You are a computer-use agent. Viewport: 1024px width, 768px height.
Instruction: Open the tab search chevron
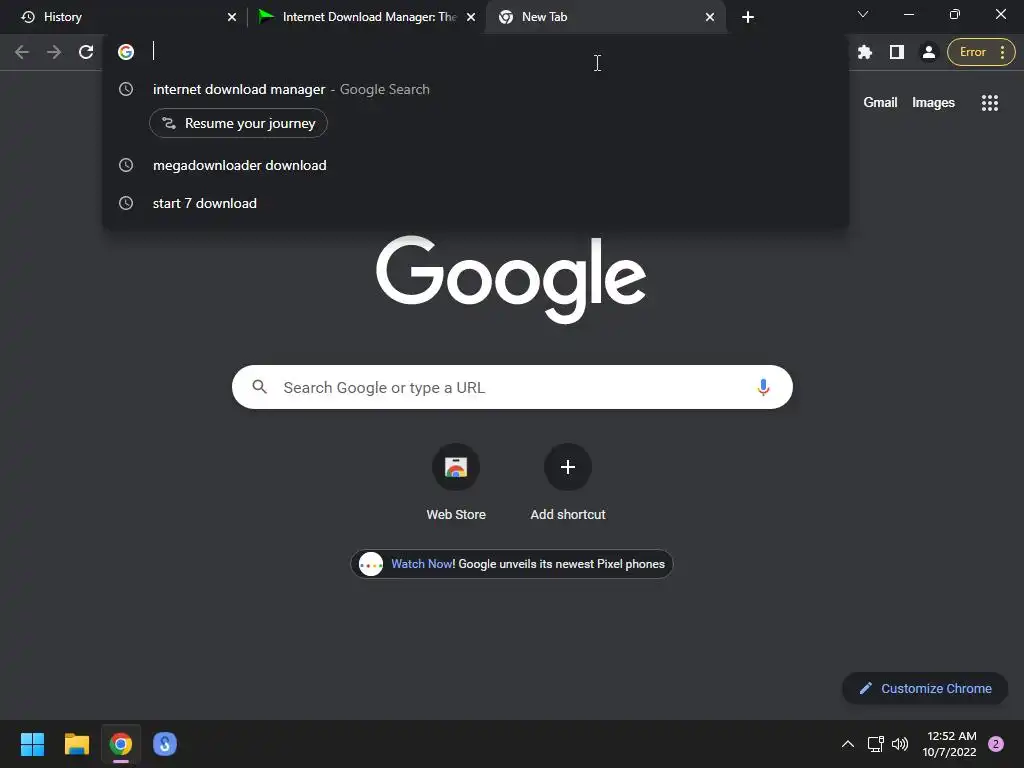863,14
